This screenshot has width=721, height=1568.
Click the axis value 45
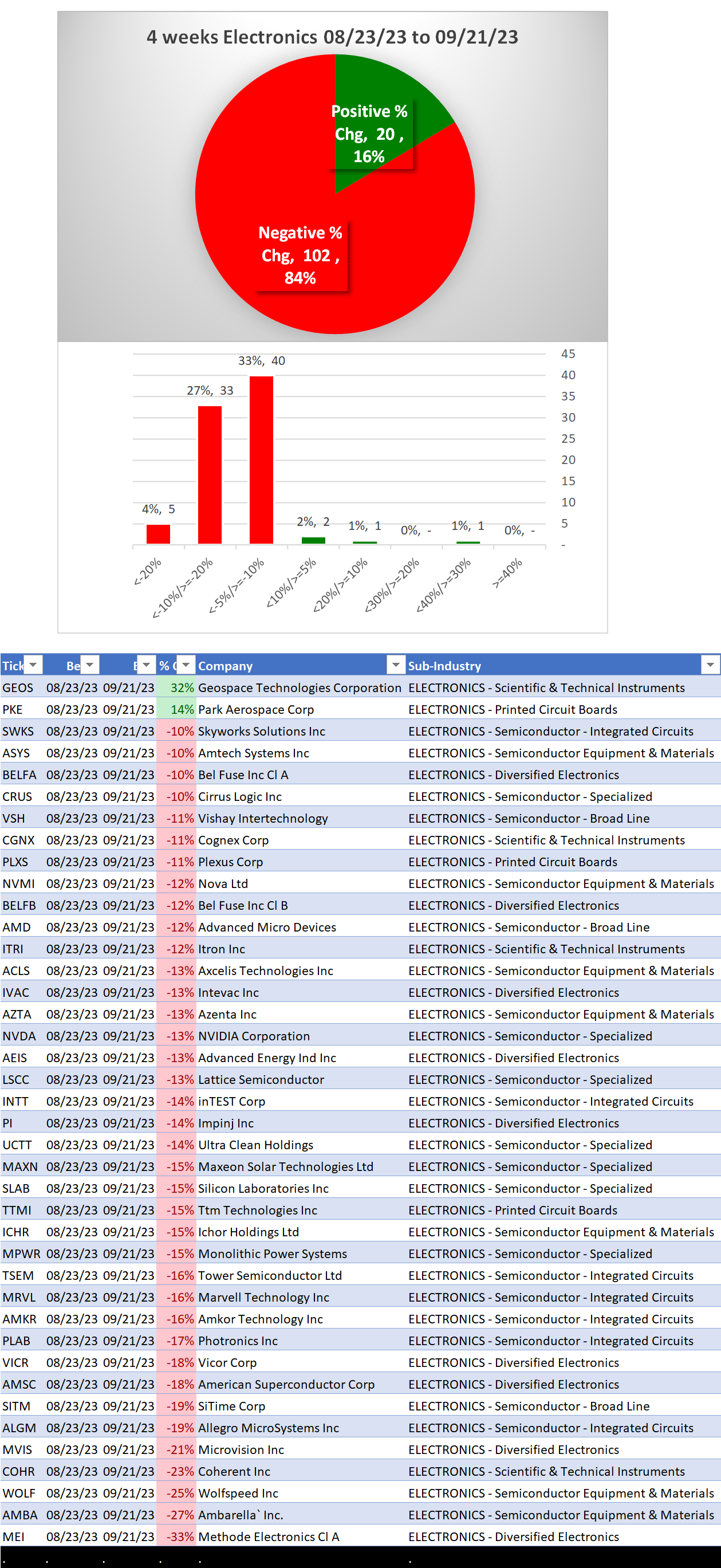[x=568, y=353]
